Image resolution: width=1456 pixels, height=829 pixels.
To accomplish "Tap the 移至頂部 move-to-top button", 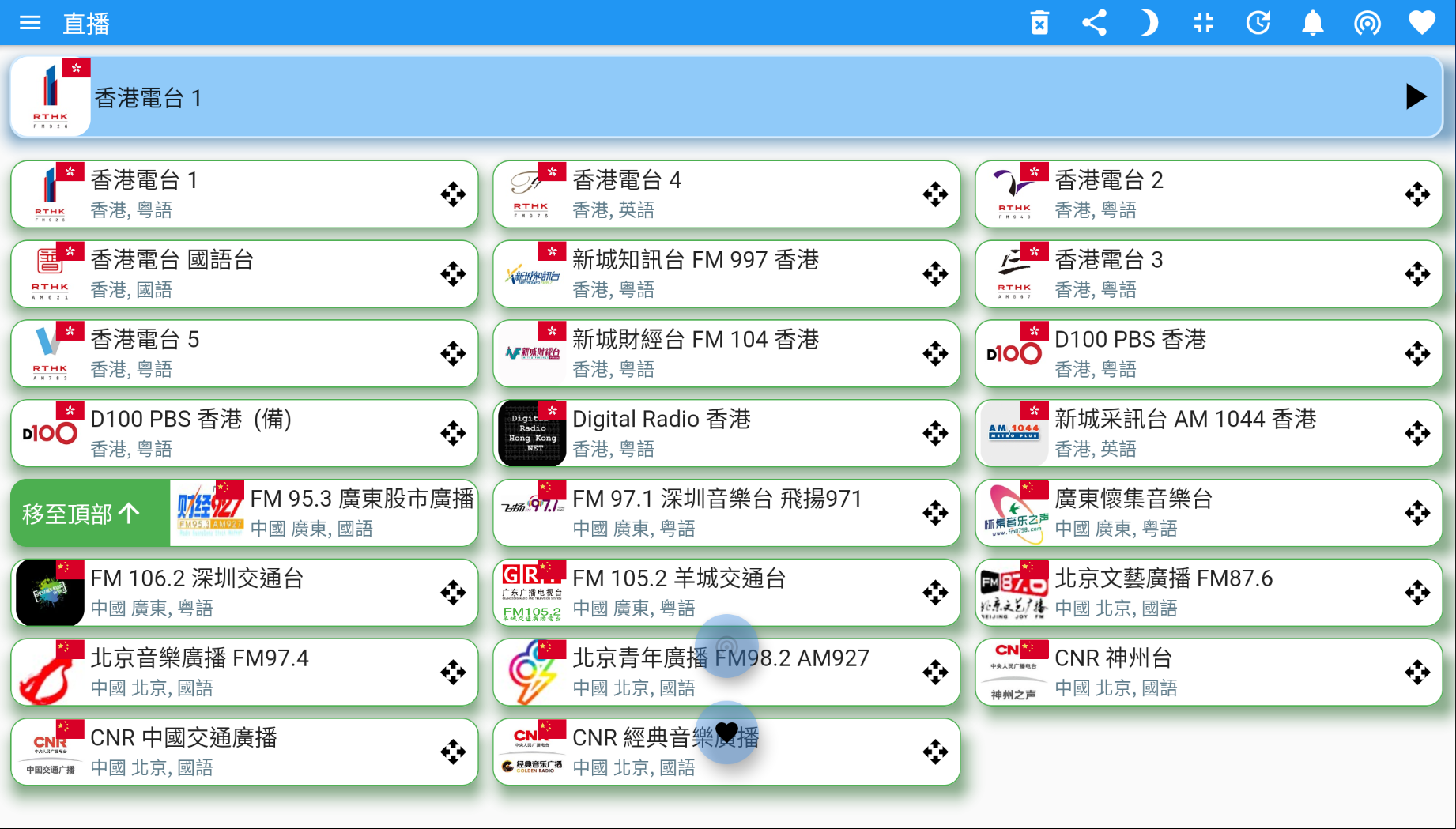I will click(90, 513).
